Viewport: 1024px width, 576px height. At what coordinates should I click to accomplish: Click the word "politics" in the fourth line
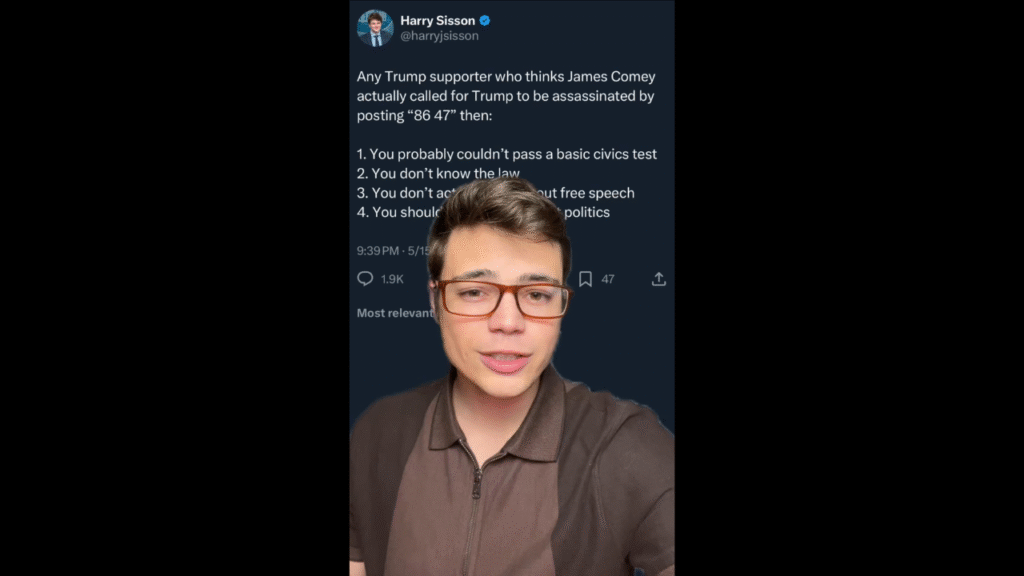click(x=587, y=212)
